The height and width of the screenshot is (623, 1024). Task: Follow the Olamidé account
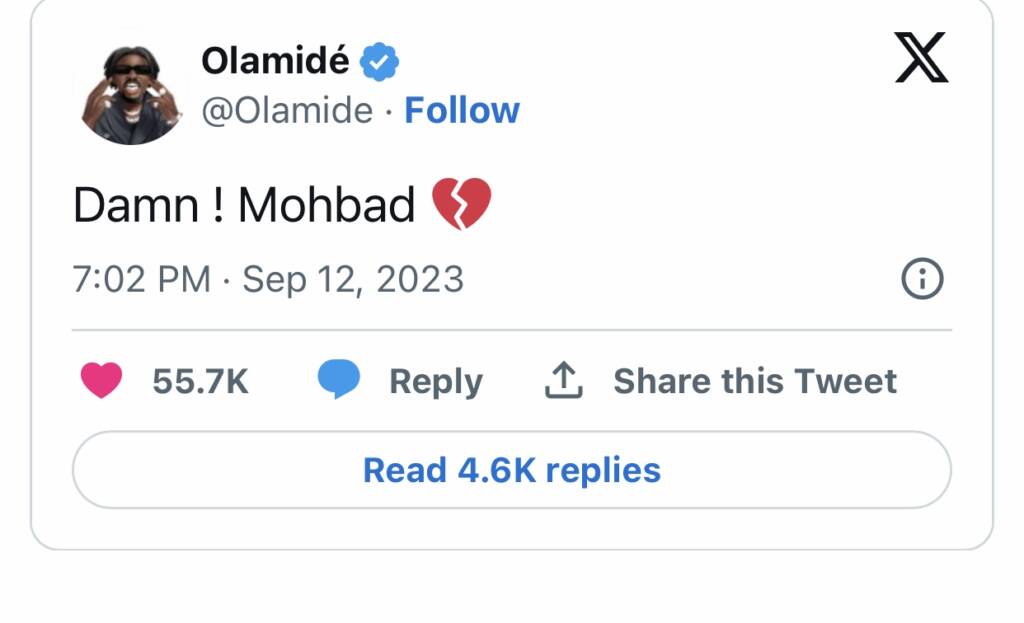pos(462,111)
